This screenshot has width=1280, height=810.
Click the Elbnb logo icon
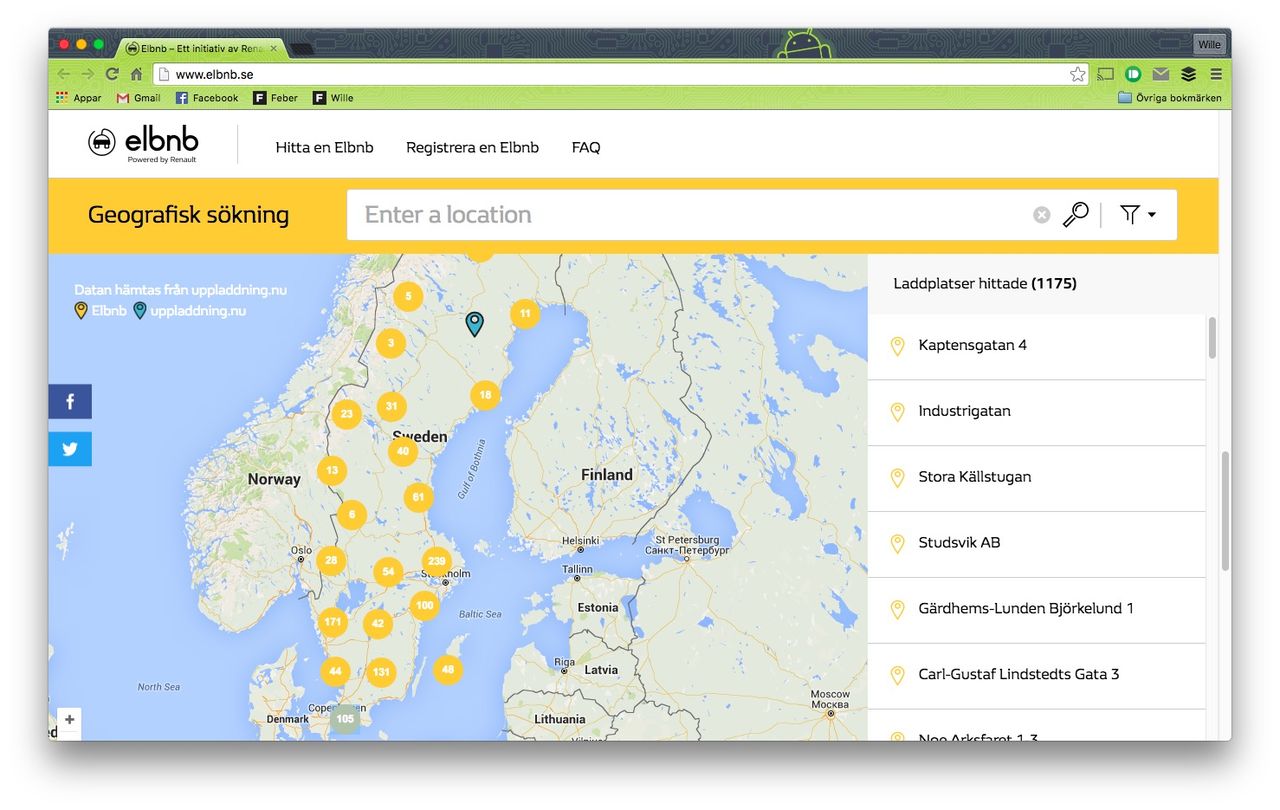pyautogui.click(x=104, y=141)
